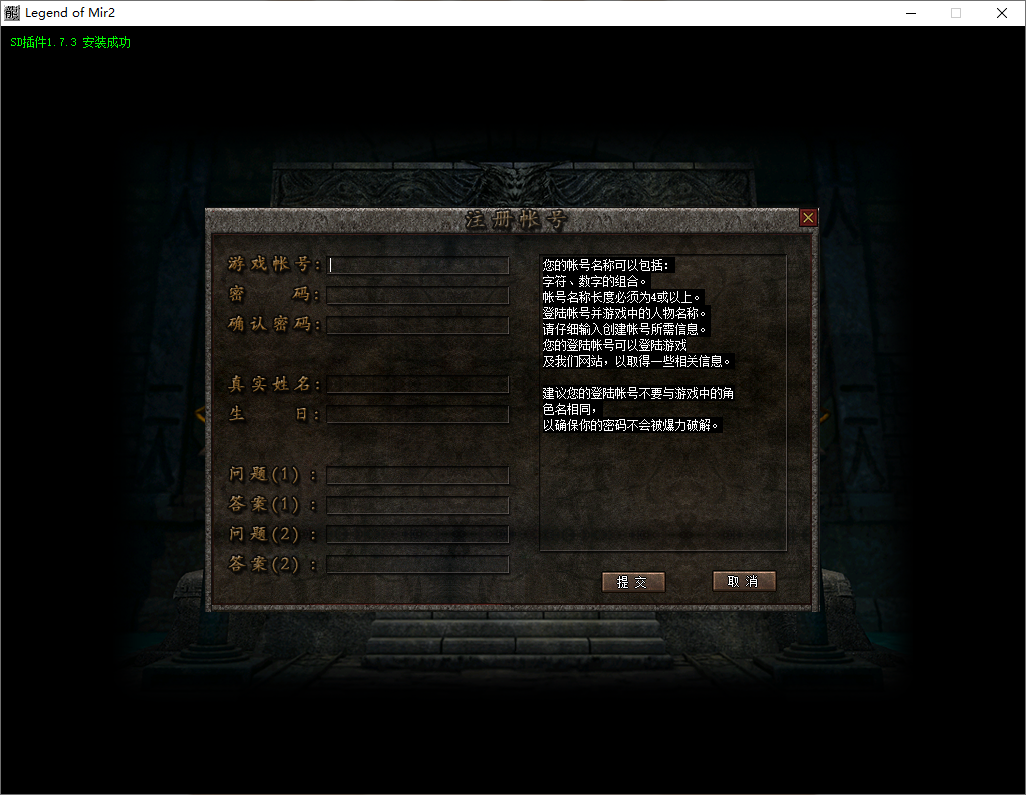
Task: Close the registration dialog with red X
Action: click(x=808, y=217)
